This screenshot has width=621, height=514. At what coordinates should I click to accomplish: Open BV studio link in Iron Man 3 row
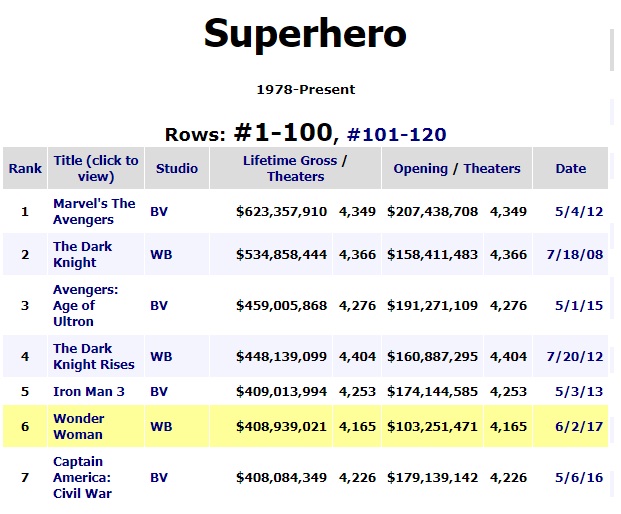(159, 392)
